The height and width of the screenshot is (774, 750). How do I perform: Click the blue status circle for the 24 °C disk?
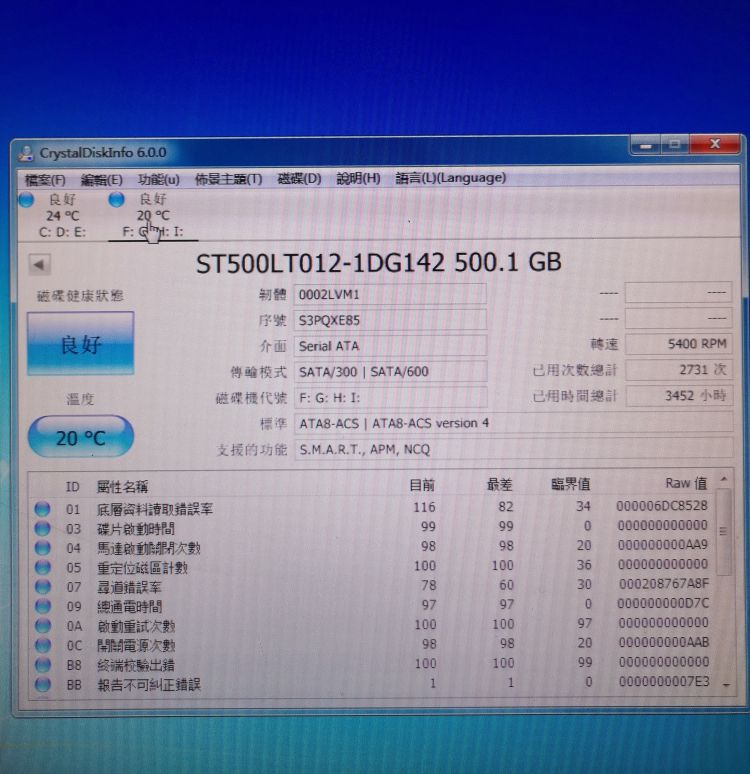(x=26, y=200)
